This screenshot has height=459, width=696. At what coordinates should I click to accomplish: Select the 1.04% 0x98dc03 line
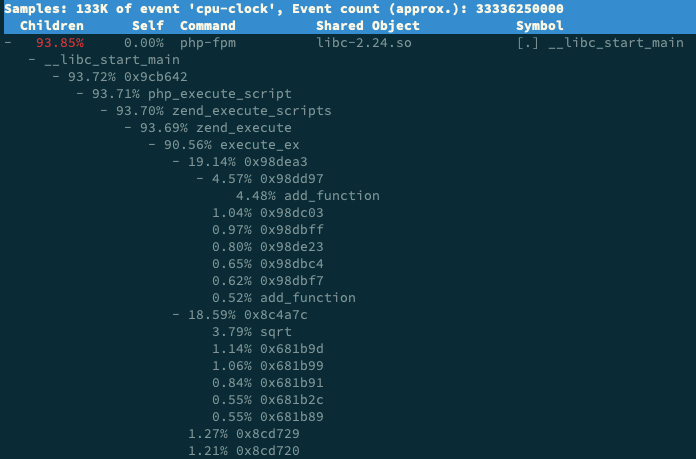267,213
